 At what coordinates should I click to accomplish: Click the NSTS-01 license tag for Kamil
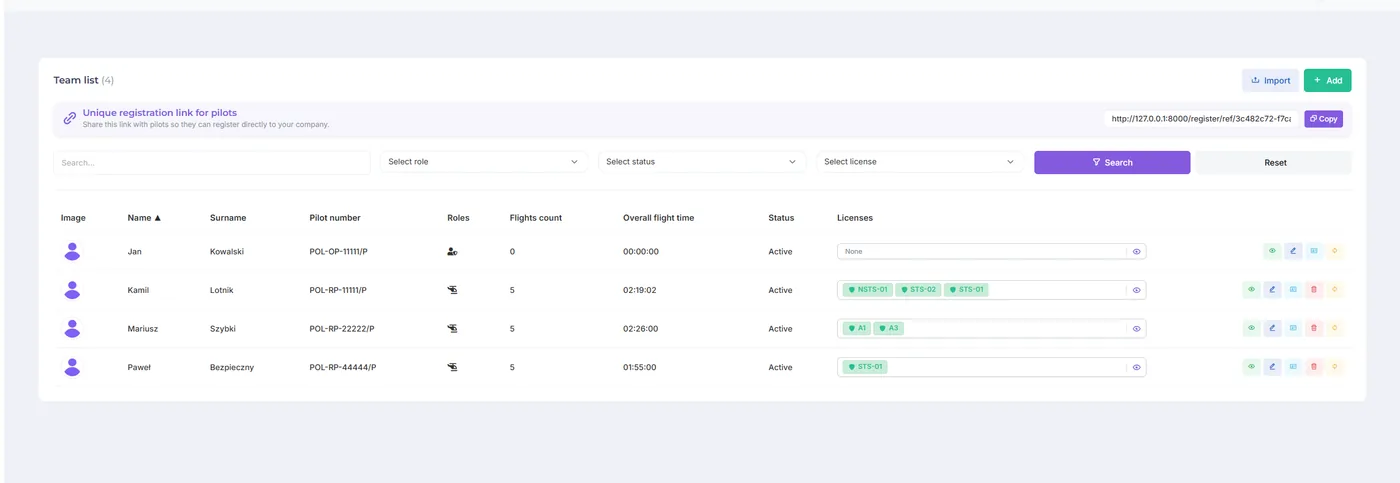pyautogui.click(x=867, y=290)
